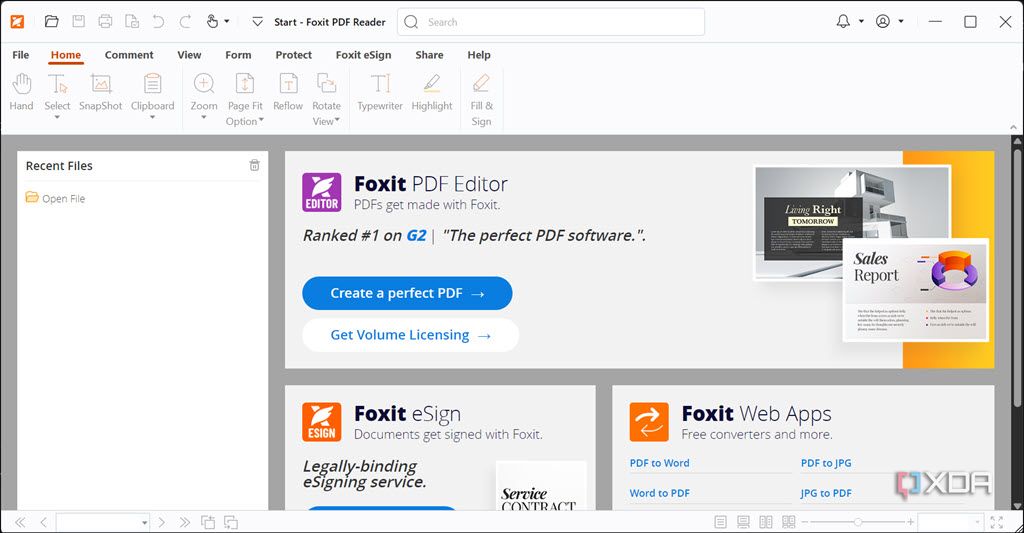The image size is (1024, 533).
Task: Click the Clipboard tool
Action: pyautogui.click(x=153, y=91)
